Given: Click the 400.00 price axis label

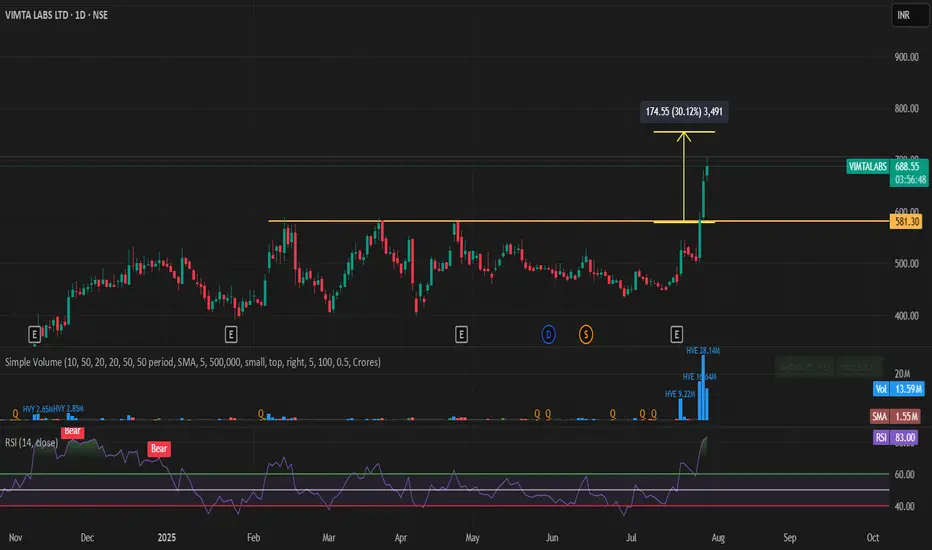Looking at the screenshot, I should point(906,316).
